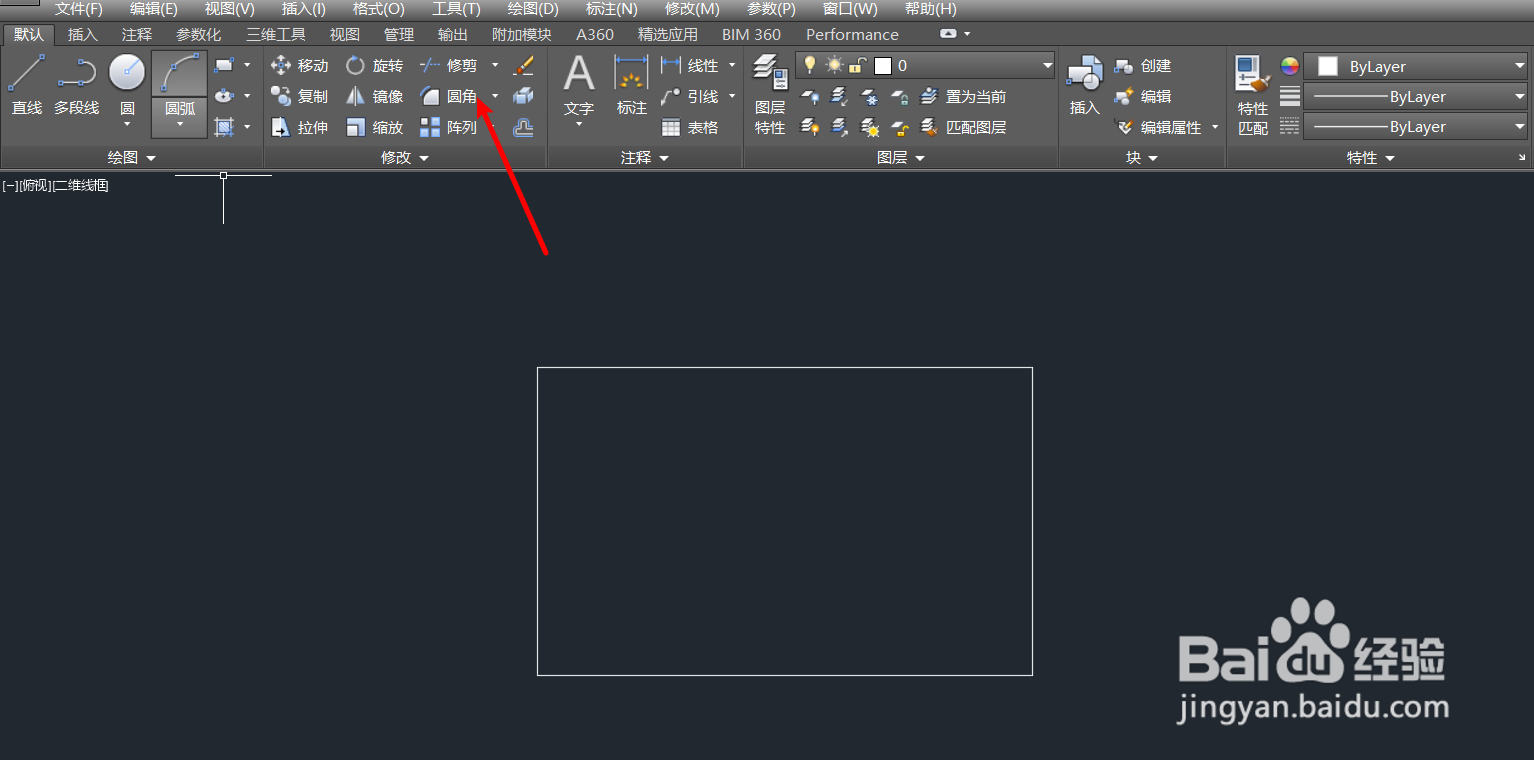Click the ellipse tool icon in Draw panel
This screenshot has width=1534, height=760.
224,96
